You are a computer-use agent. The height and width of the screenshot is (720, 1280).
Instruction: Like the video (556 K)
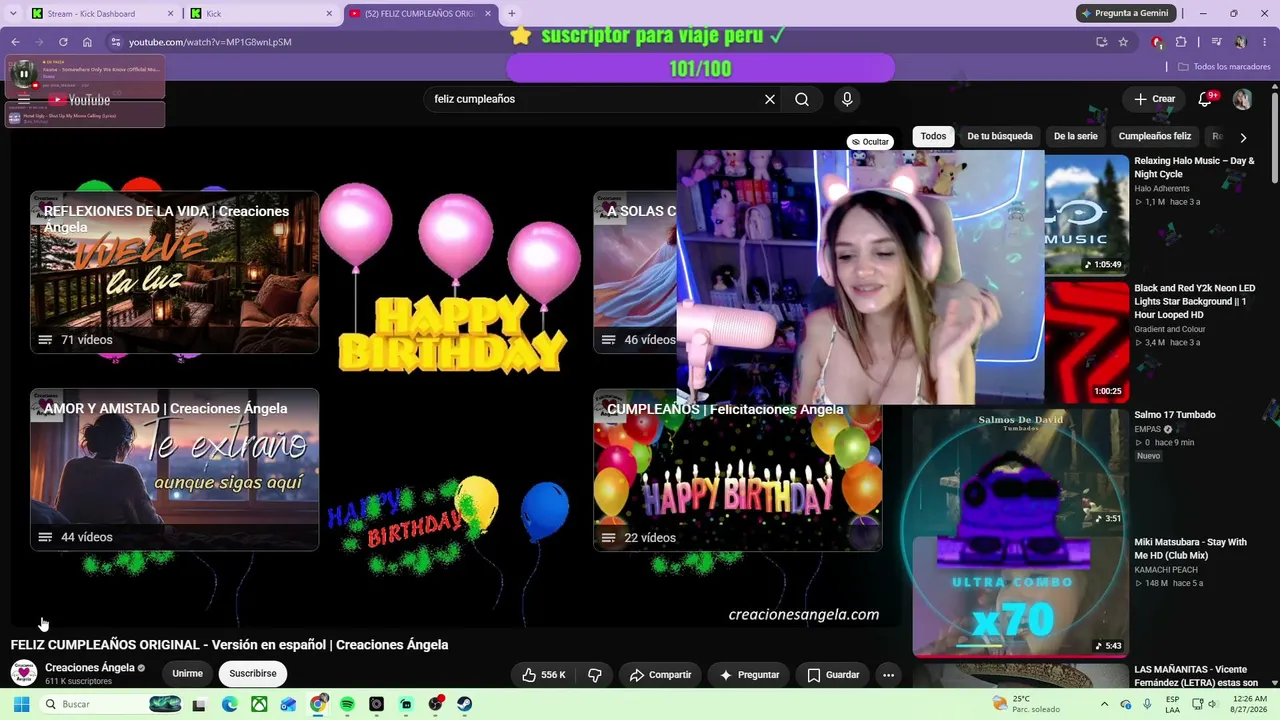tap(544, 675)
